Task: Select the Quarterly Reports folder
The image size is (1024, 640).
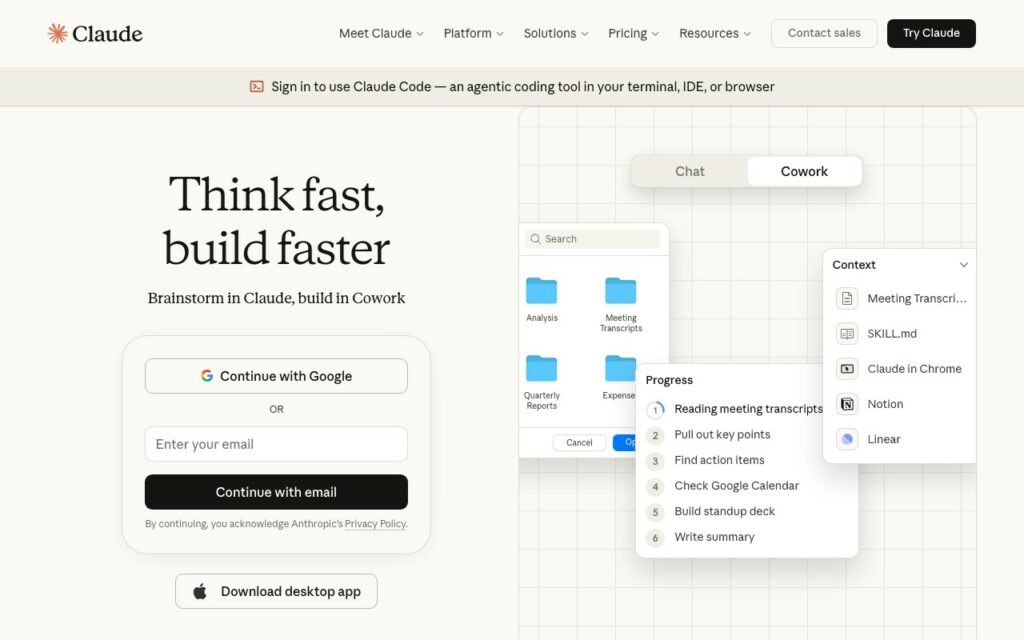Action: (x=541, y=369)
